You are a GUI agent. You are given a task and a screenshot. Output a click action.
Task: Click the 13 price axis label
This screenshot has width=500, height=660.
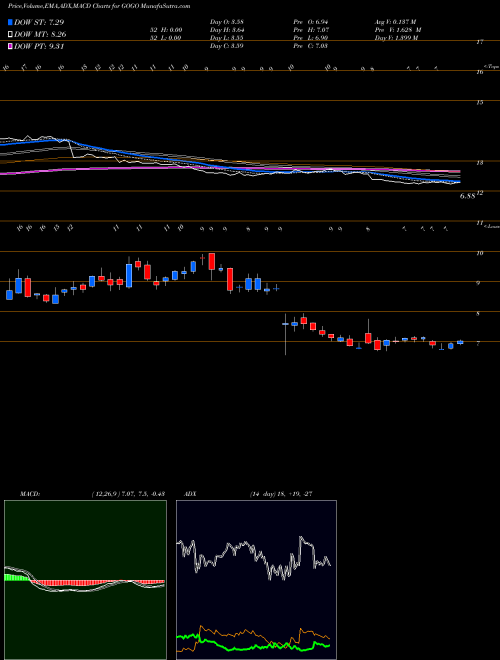point(480,162)
